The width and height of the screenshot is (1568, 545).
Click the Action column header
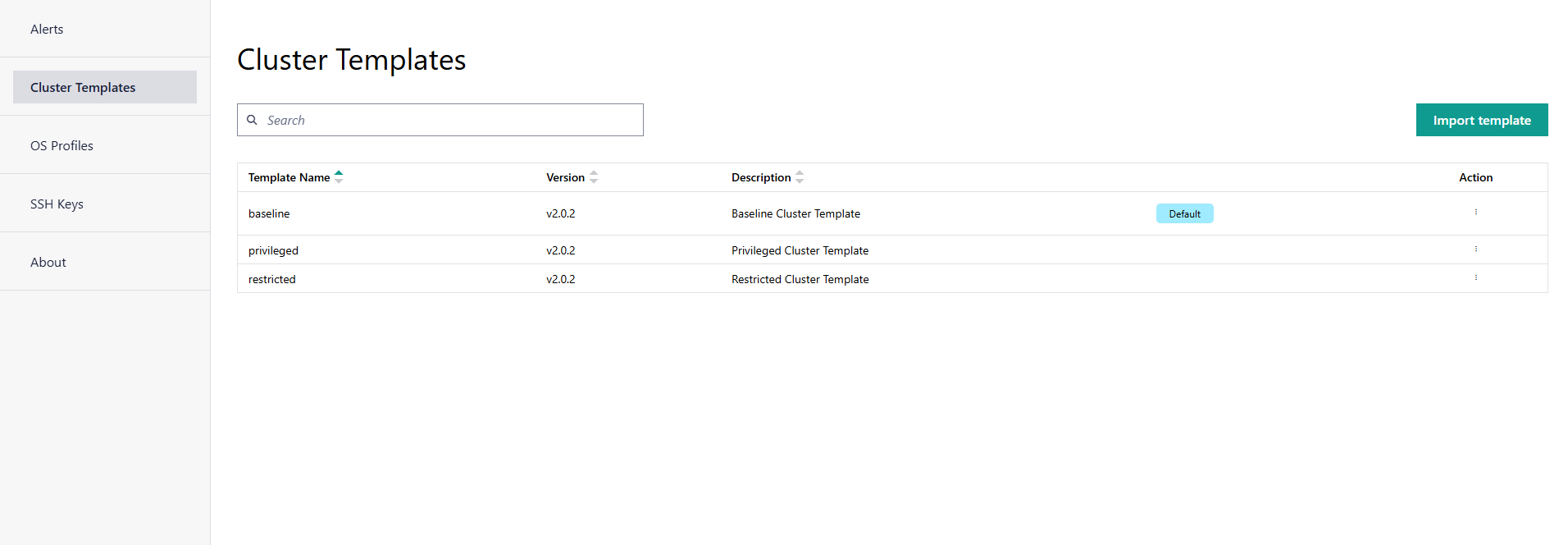(x=1475, y=177)
